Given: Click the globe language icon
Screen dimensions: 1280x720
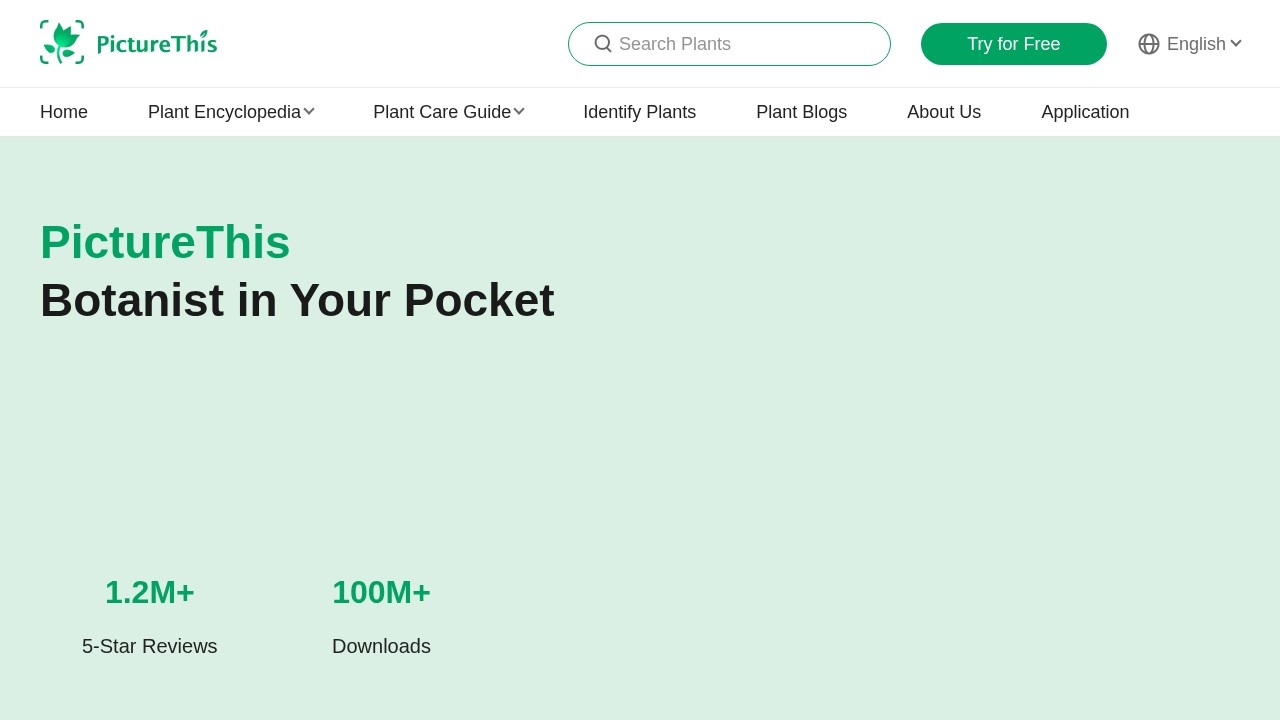Looking at the screenshot, I should pos(1149,44).
